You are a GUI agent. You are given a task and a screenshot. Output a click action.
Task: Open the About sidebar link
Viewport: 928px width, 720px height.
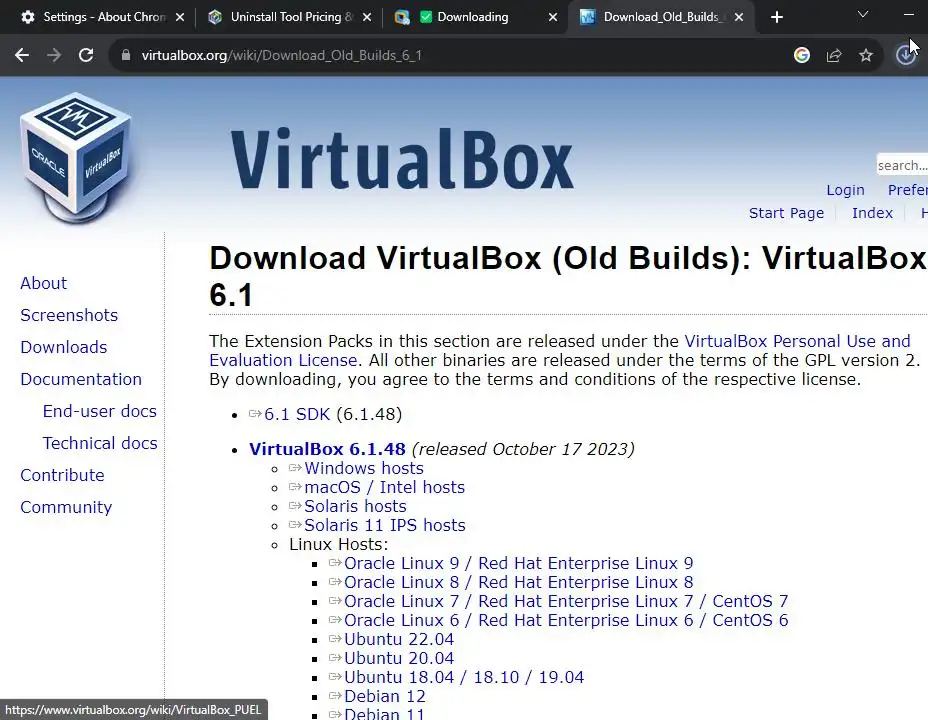click(43, 283)
